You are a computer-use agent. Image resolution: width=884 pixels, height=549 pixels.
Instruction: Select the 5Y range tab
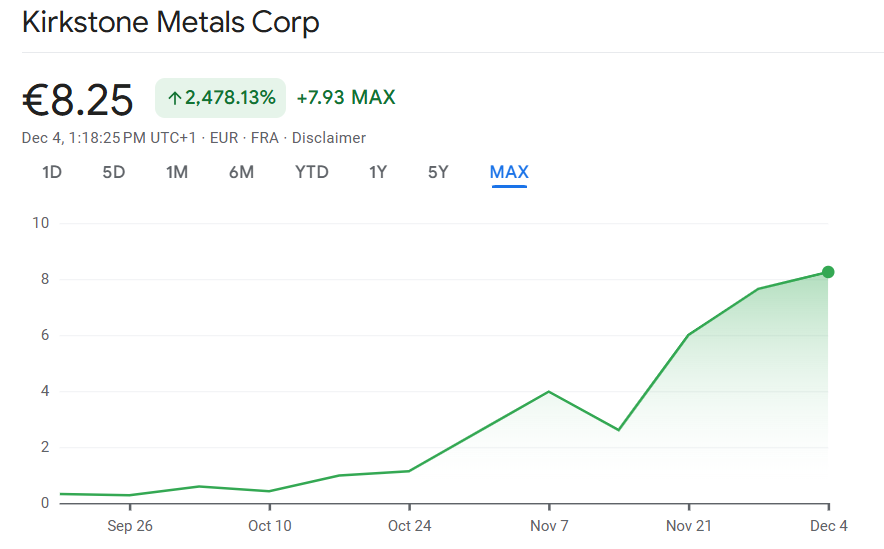[x=438, y=172]
